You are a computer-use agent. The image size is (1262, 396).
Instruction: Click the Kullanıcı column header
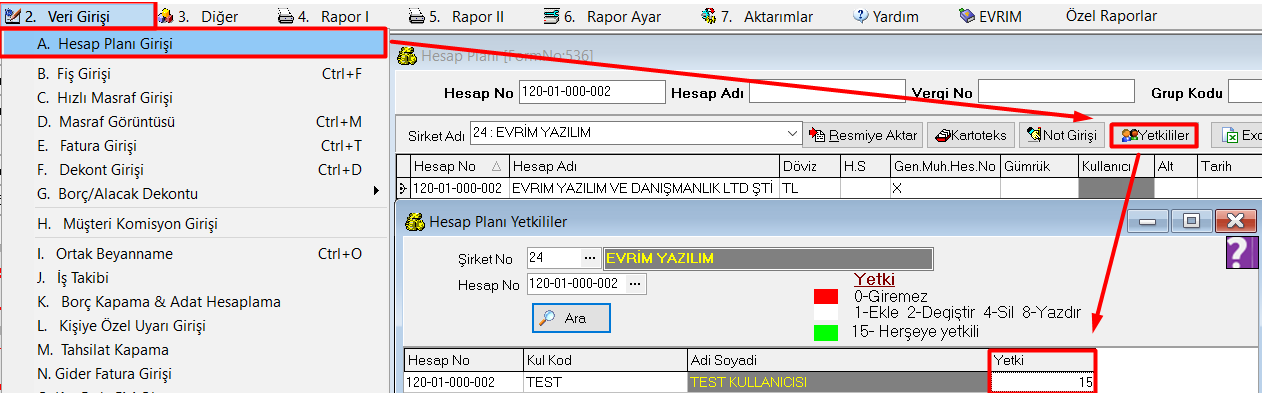1116,166
